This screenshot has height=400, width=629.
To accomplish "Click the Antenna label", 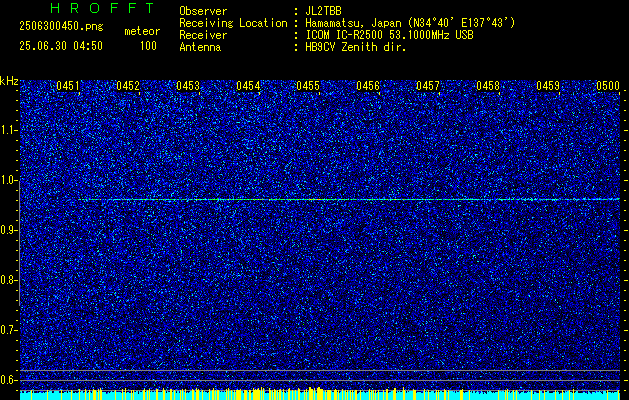I will [200, 47].
